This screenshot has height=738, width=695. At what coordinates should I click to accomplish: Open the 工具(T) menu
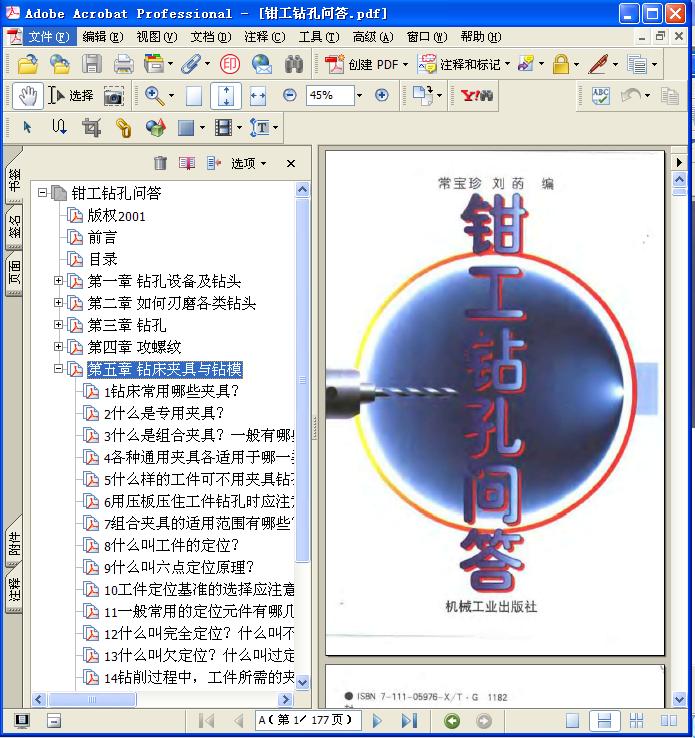[x=319, y=37]
